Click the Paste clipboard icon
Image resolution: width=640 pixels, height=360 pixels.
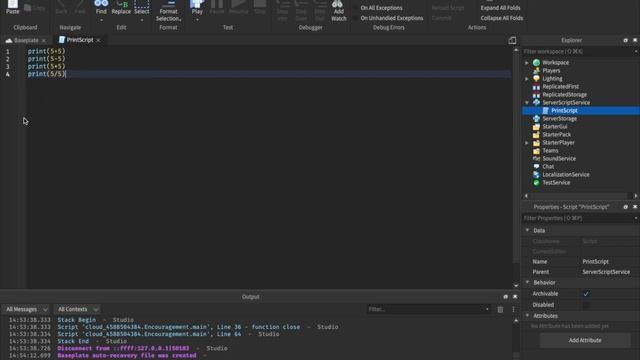tap(13, 5)
